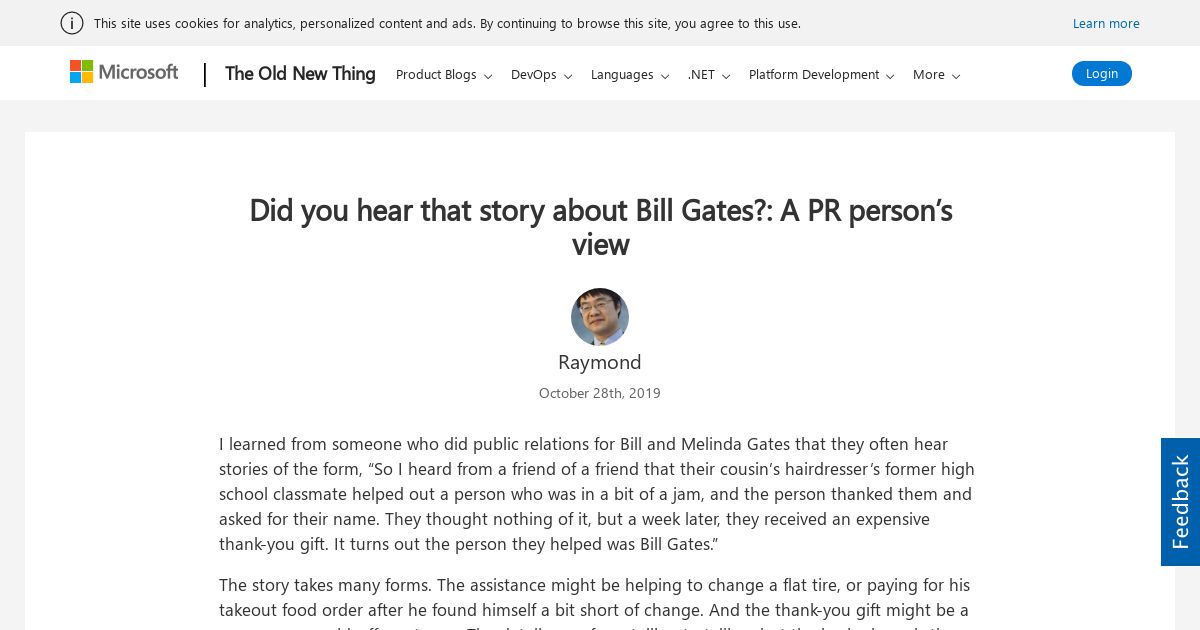Choose the Platform Development menu label

point(814,75)
